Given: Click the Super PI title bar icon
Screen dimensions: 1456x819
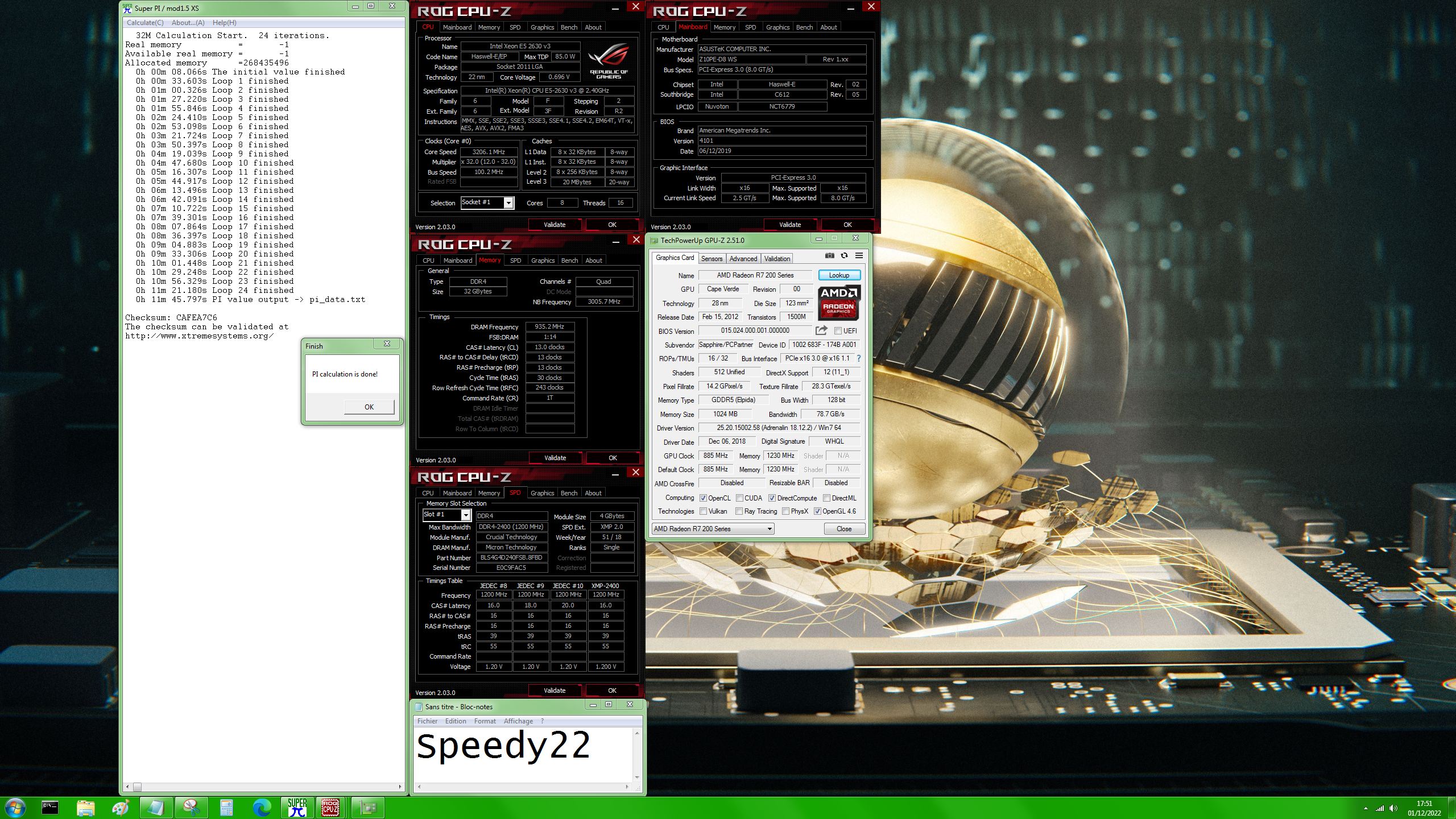Looking at the screenshot, I should [127, 7].
